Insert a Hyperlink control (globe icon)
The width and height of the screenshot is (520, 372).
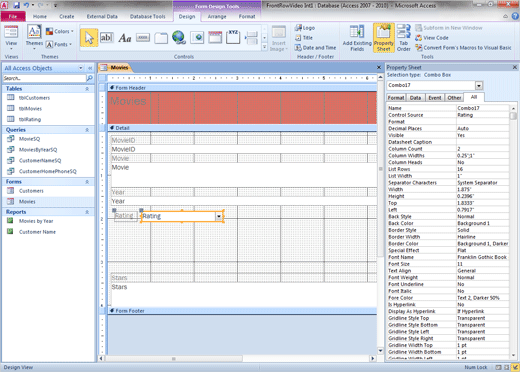coord(179,38)
